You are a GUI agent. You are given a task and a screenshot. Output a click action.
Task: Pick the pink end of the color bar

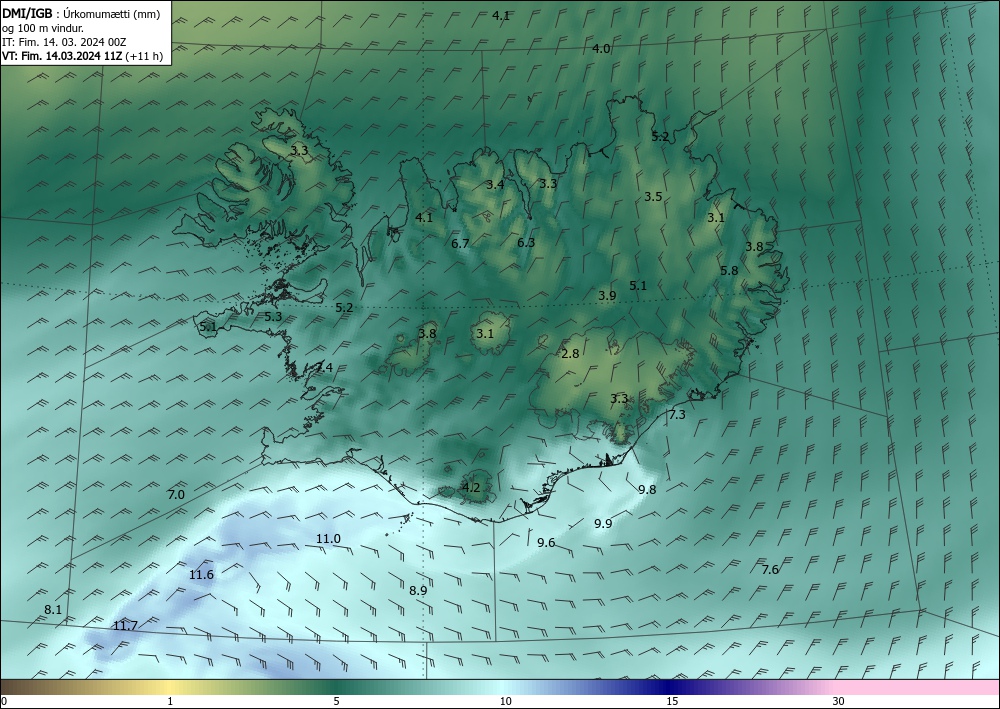coord(918,687)
